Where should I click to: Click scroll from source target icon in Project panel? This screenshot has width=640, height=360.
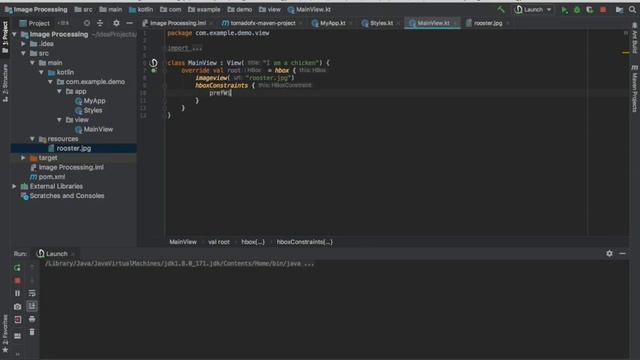[87, 23]
